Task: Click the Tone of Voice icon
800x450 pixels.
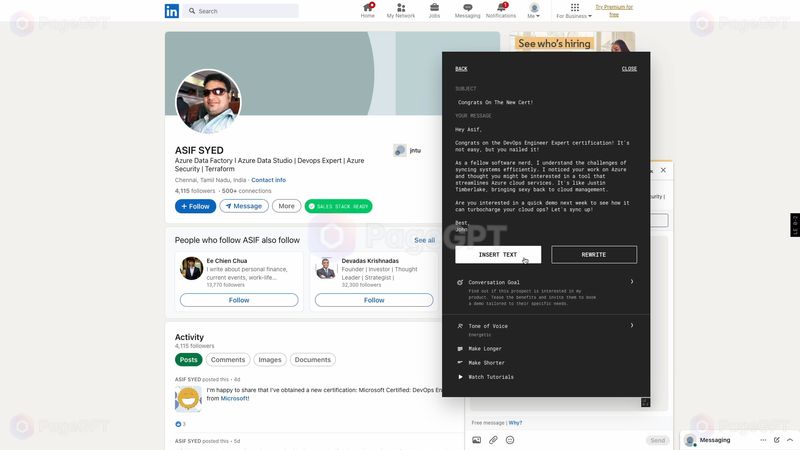Action: click(x=460, y=326)
